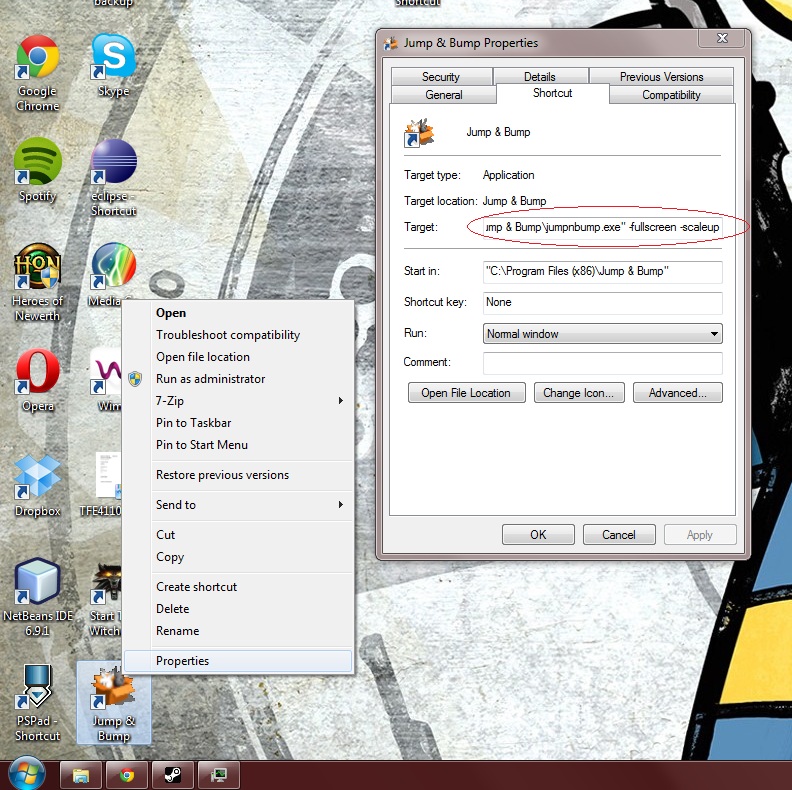Click the Advanced button
The width and height of the screenshot is (792, 790).
[x=677, y=392]
